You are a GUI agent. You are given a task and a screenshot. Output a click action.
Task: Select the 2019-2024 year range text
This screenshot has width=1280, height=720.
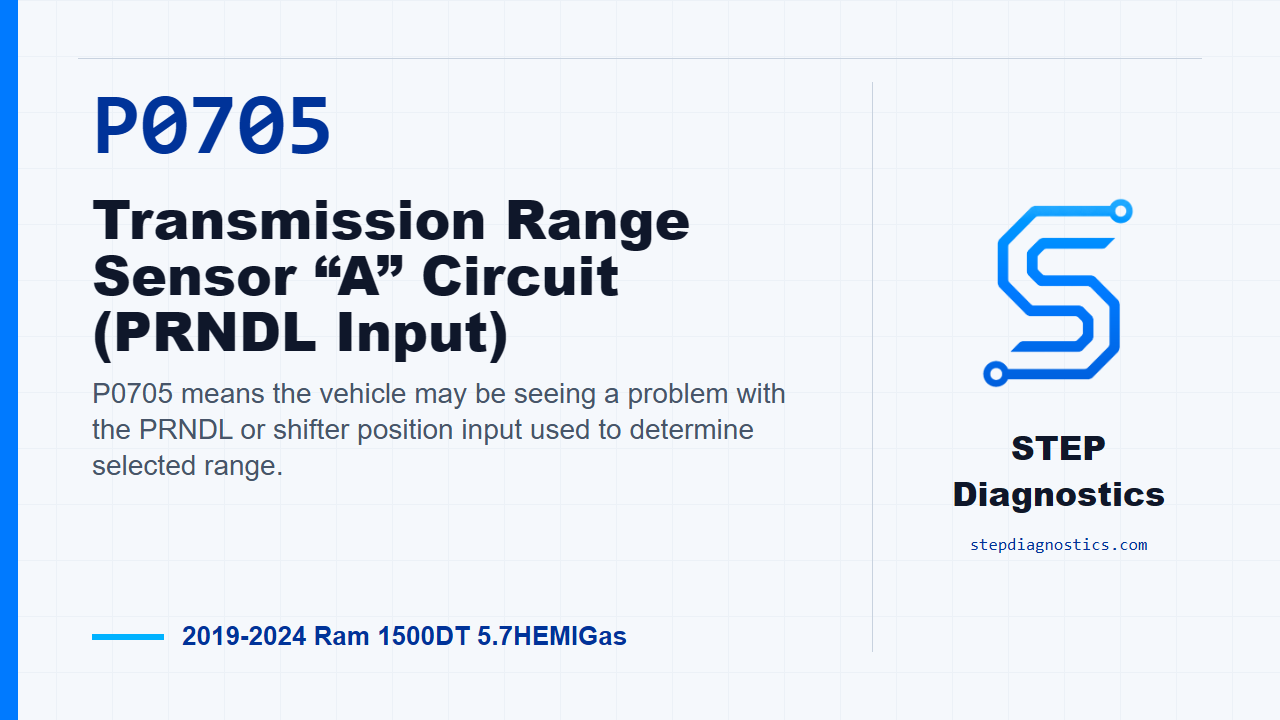click(x=244, y=636)
